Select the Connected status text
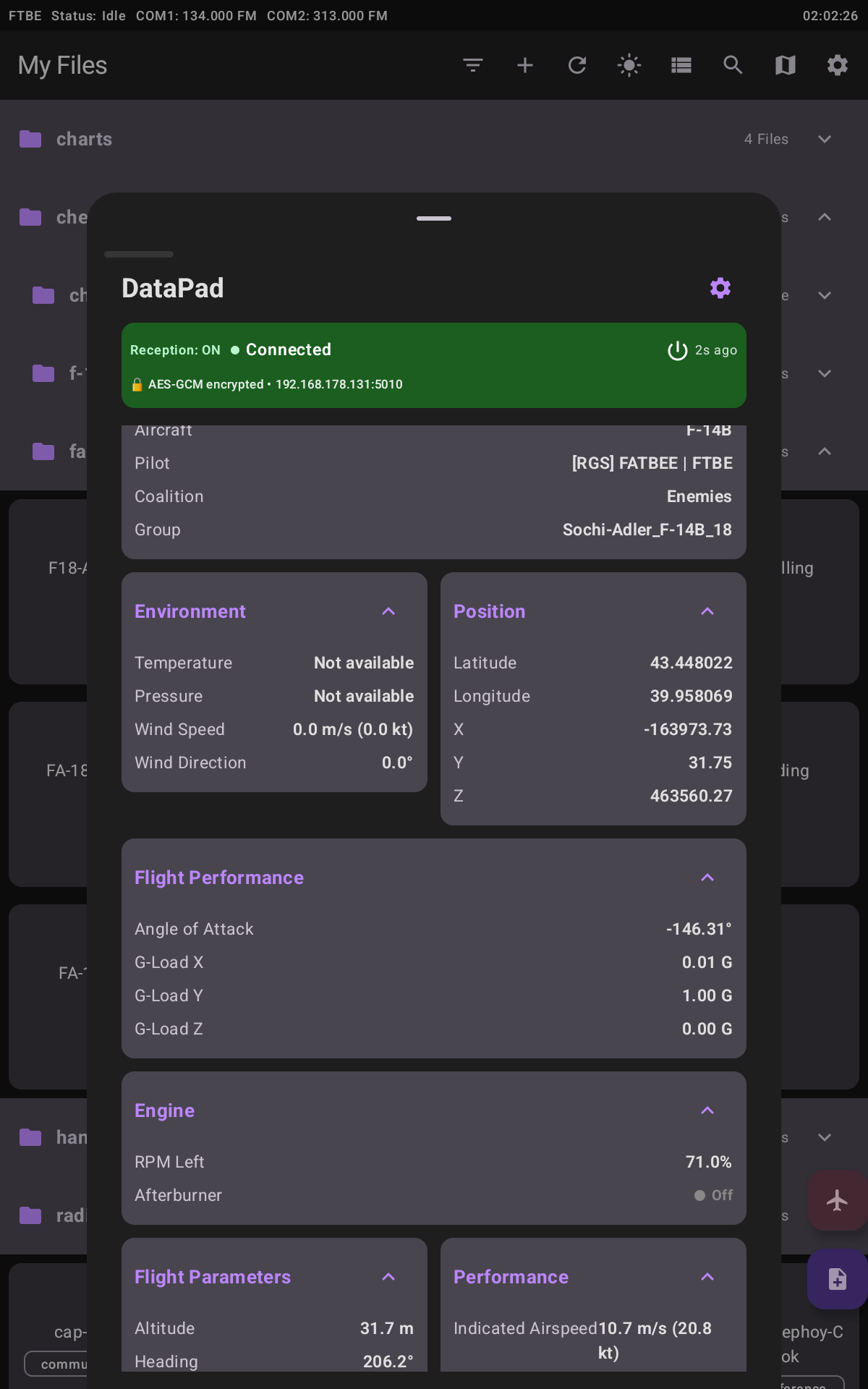 tap(289, 349)
